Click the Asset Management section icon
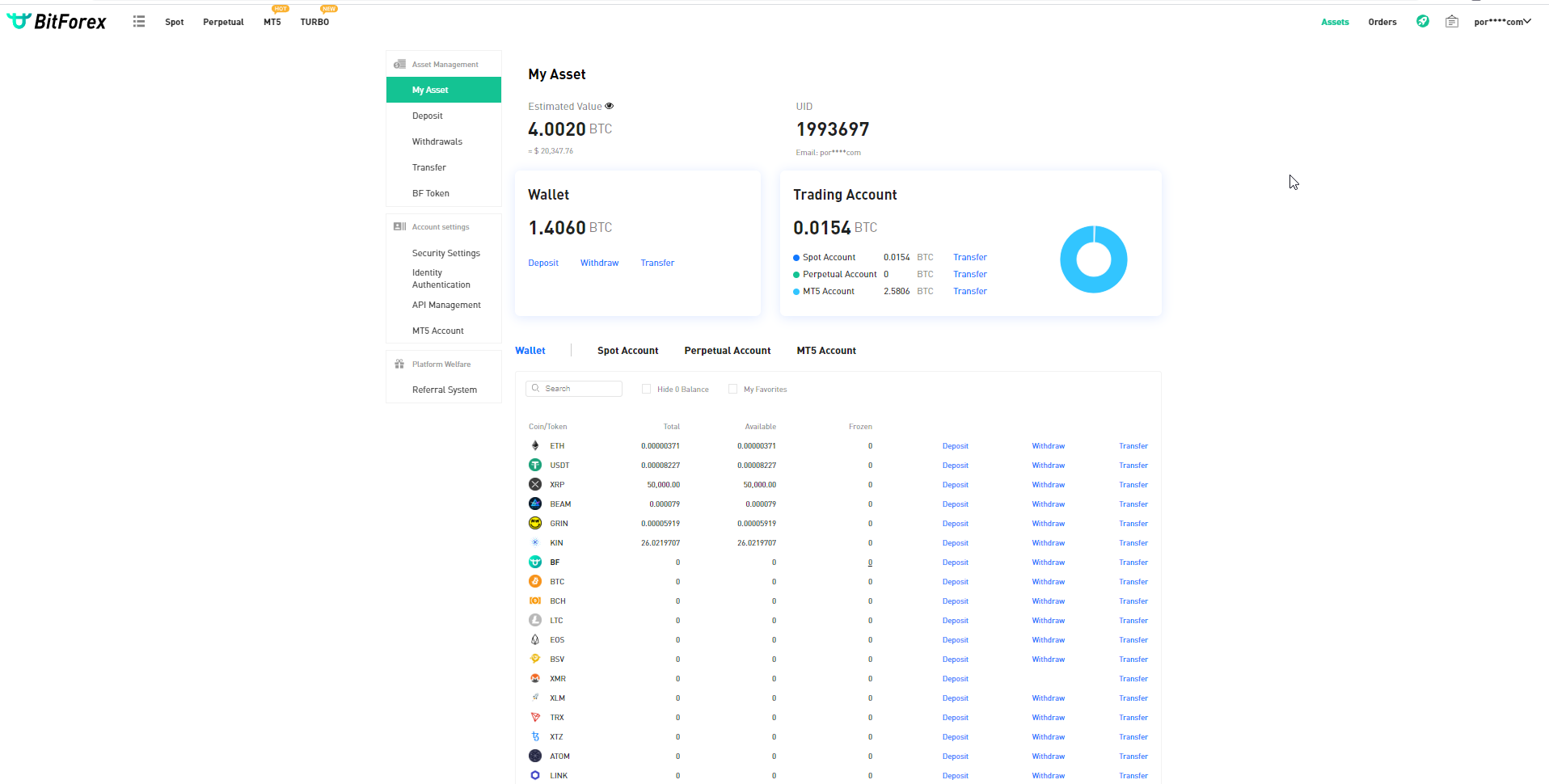1549x784 pixels. point(399,64)
